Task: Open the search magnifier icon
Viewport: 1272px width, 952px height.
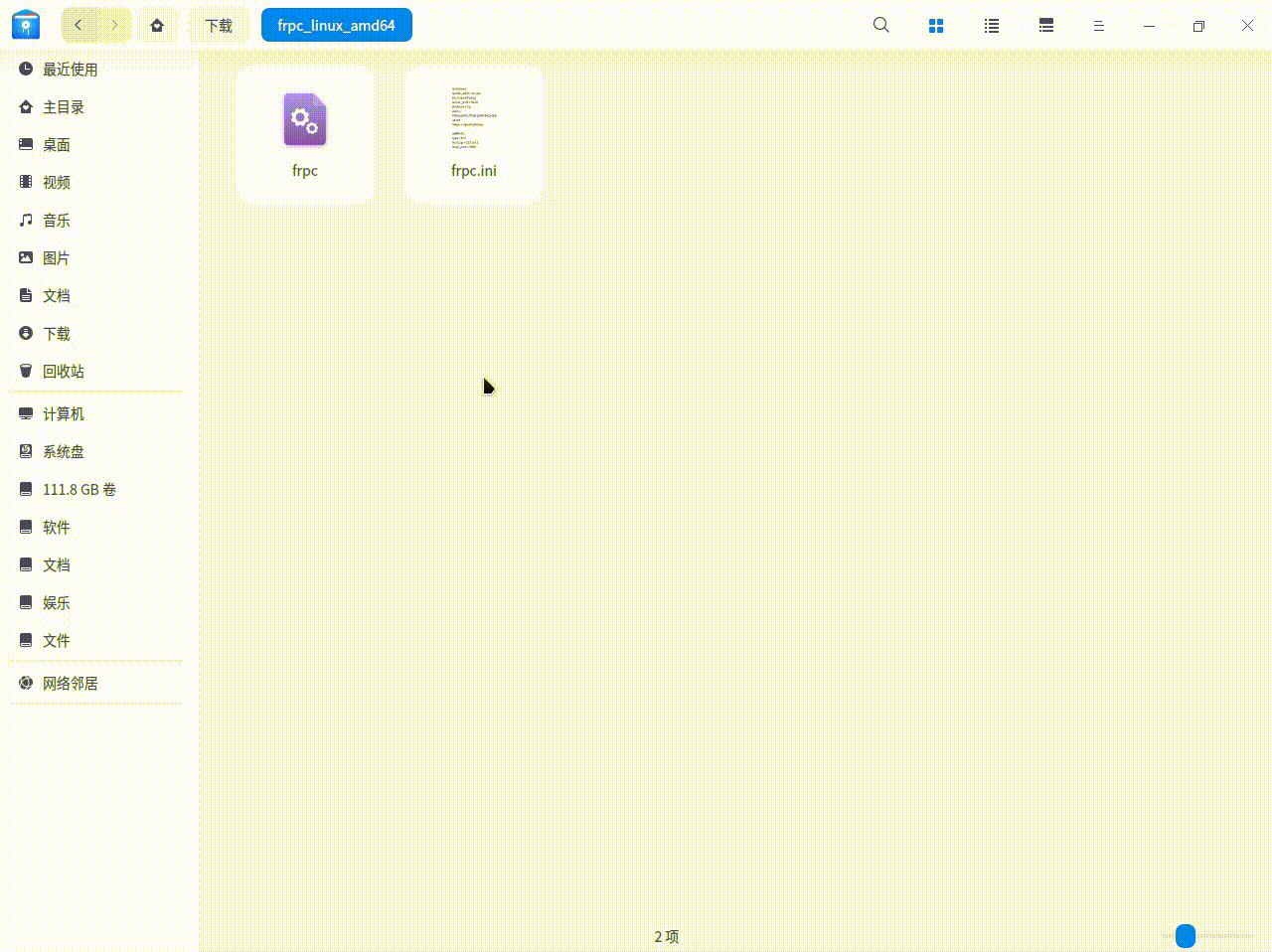Action: [880, 26]
